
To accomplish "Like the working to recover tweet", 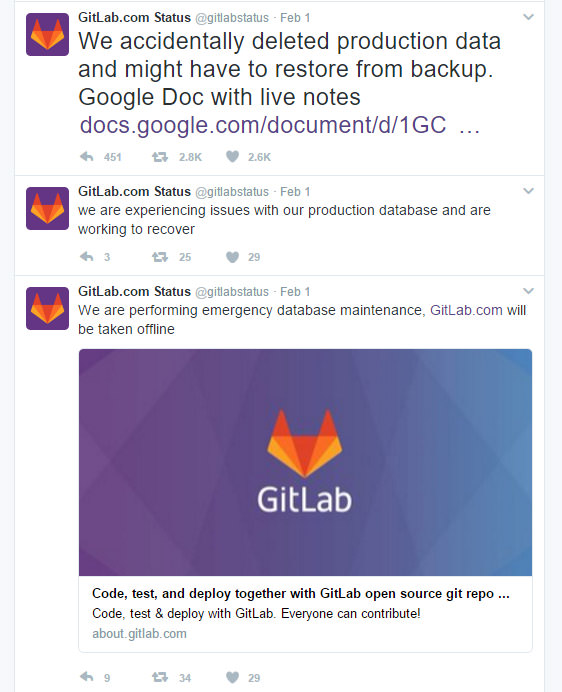I will coord(232,257).
